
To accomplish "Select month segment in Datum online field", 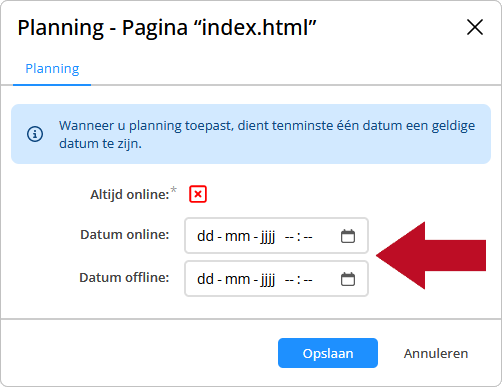I will (x=237, y=236).
